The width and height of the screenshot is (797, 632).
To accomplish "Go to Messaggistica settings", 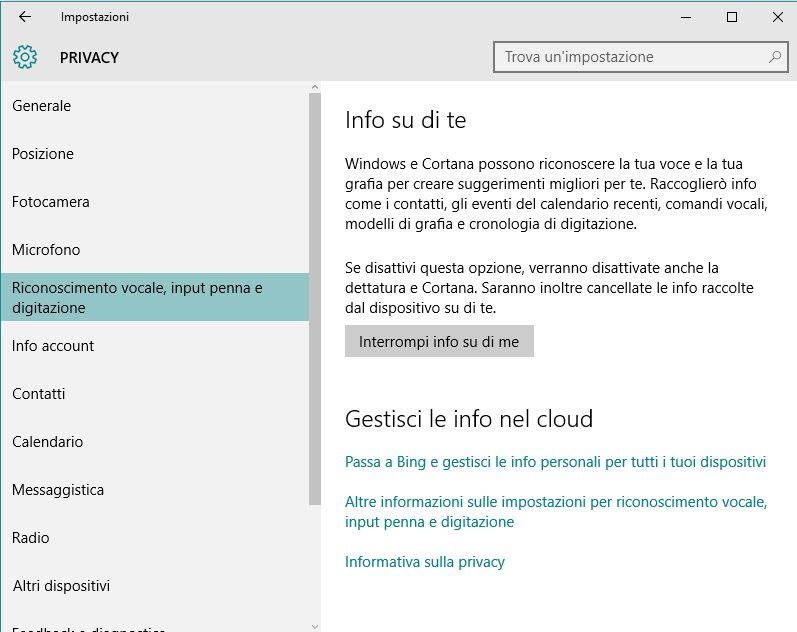I will (58, 490).
